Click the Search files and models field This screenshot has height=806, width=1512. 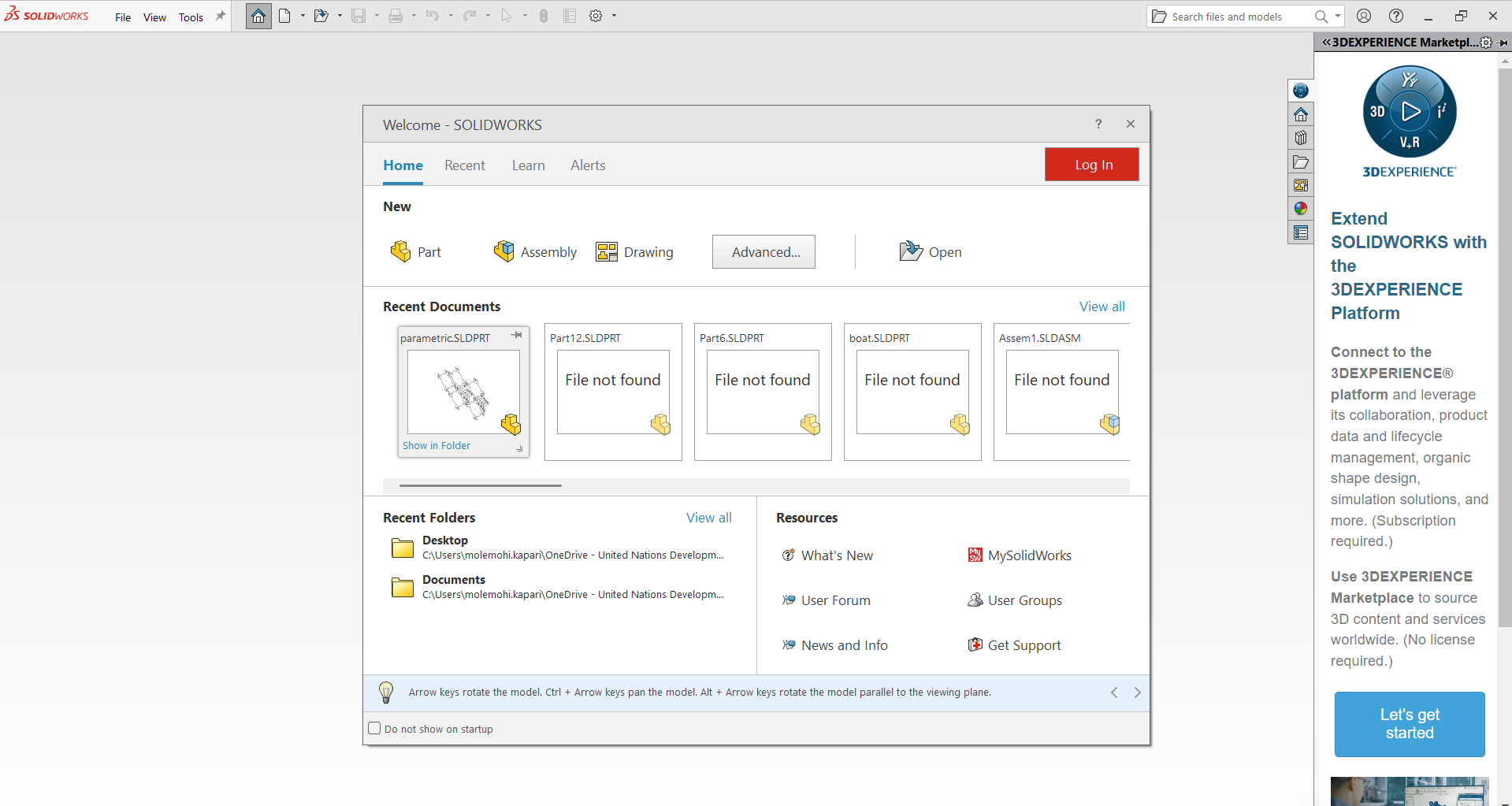click(1228, 17)
